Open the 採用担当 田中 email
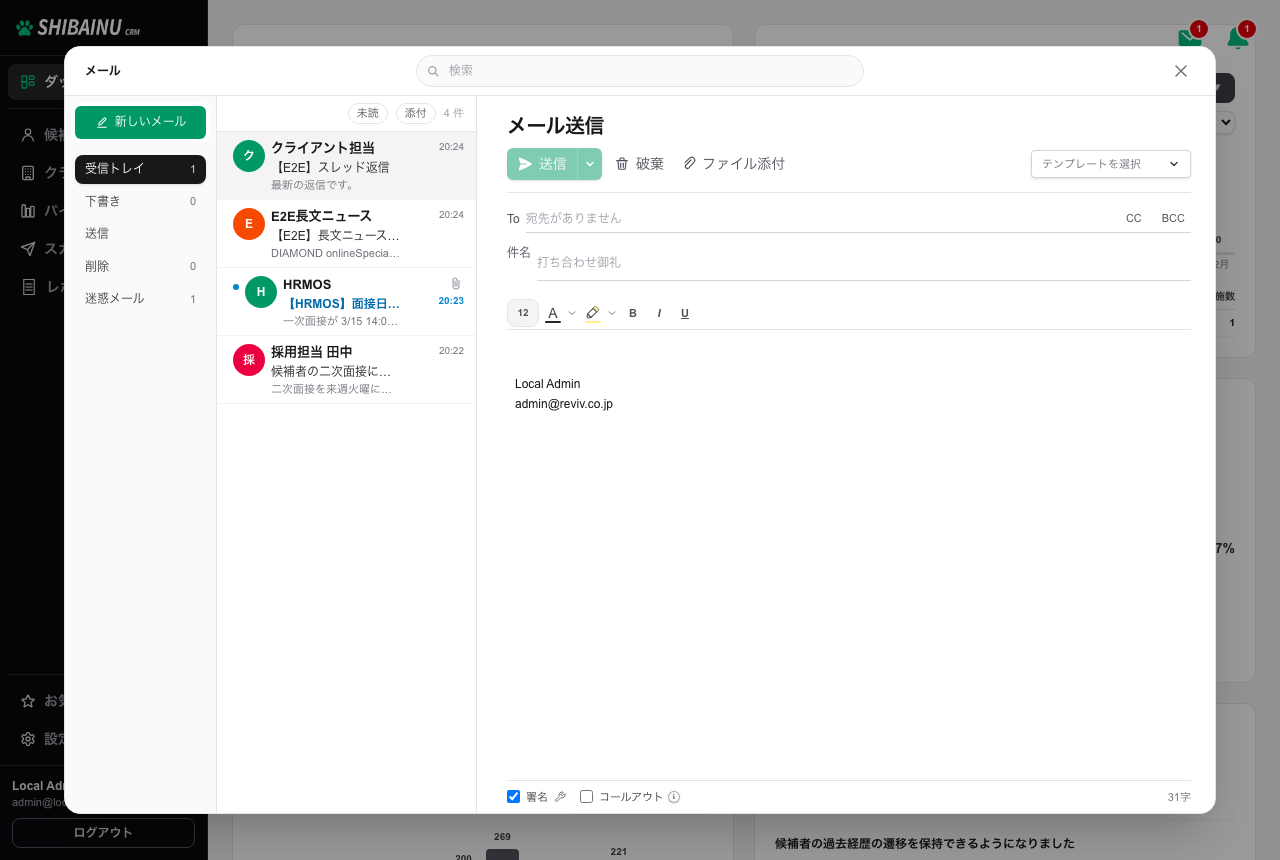The height and width of the screenshot is (860, 1280). pyautogui.click(x=346, y=370)
